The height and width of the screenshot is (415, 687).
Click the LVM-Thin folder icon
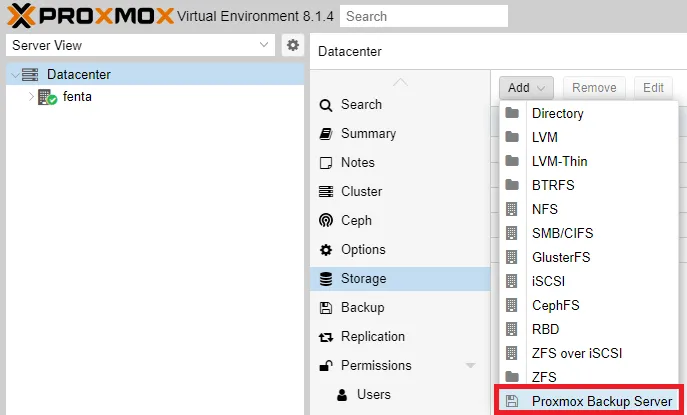point(512,161)
